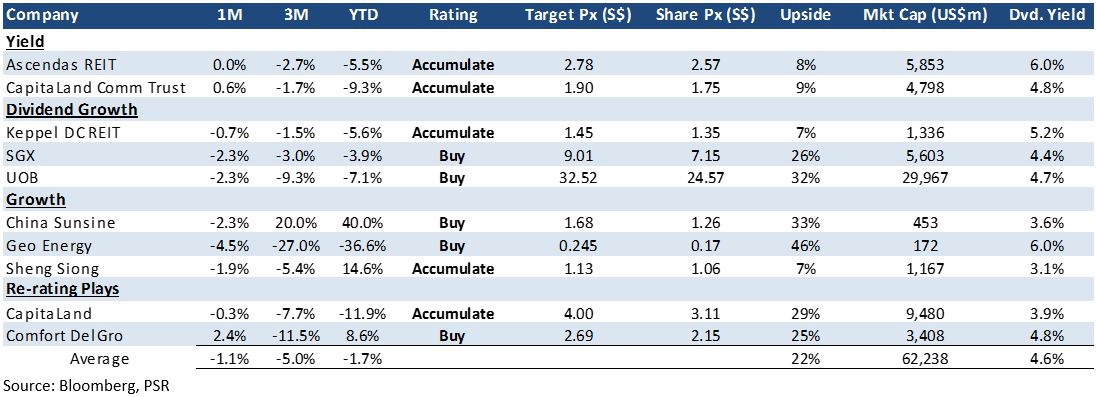1096x397 pixels.
Task: Select the Yield section heading
Action: pyautogui.click(x=25, y=41)
